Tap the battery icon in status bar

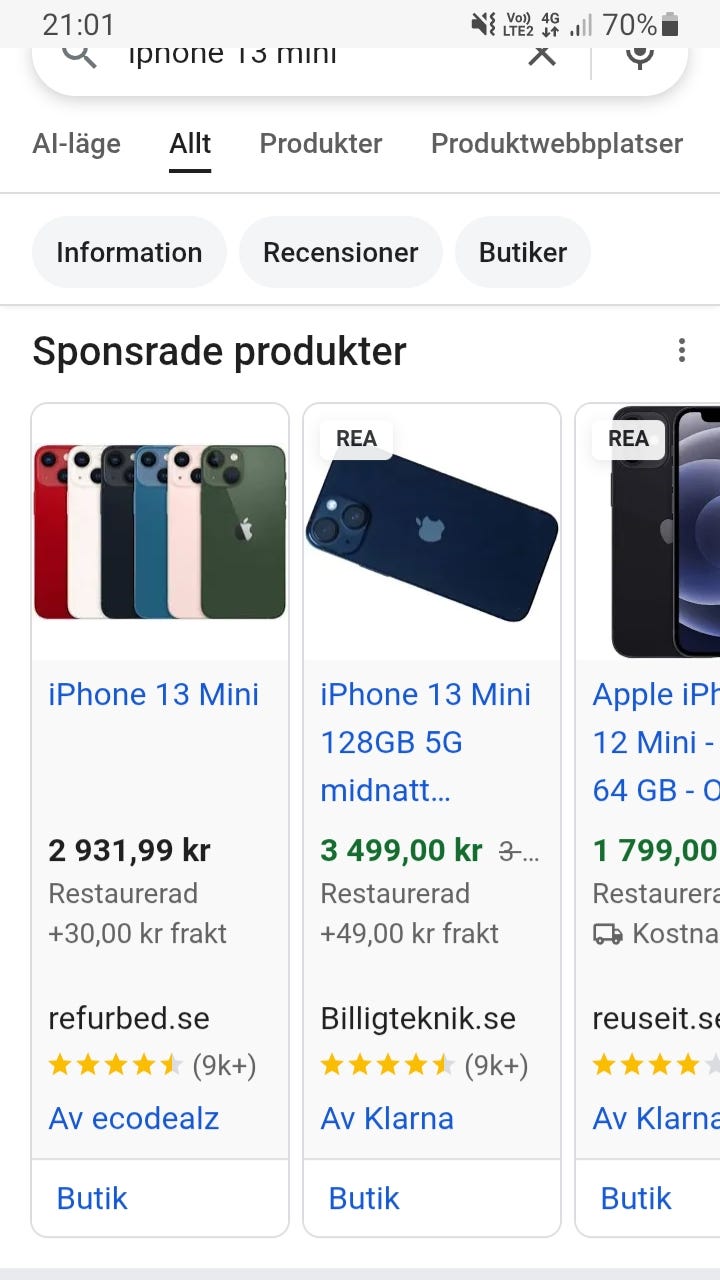[x=670, y=24]
